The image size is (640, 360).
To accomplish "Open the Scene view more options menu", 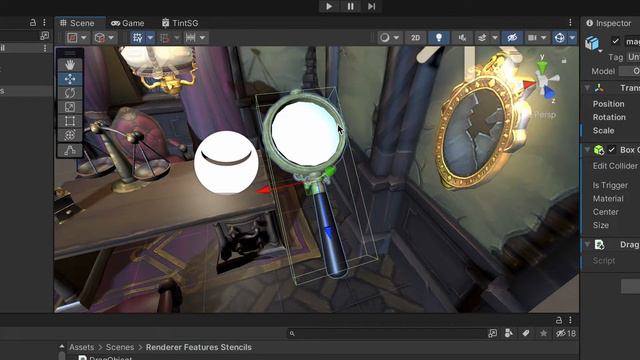I will click(x=570, y=23).
